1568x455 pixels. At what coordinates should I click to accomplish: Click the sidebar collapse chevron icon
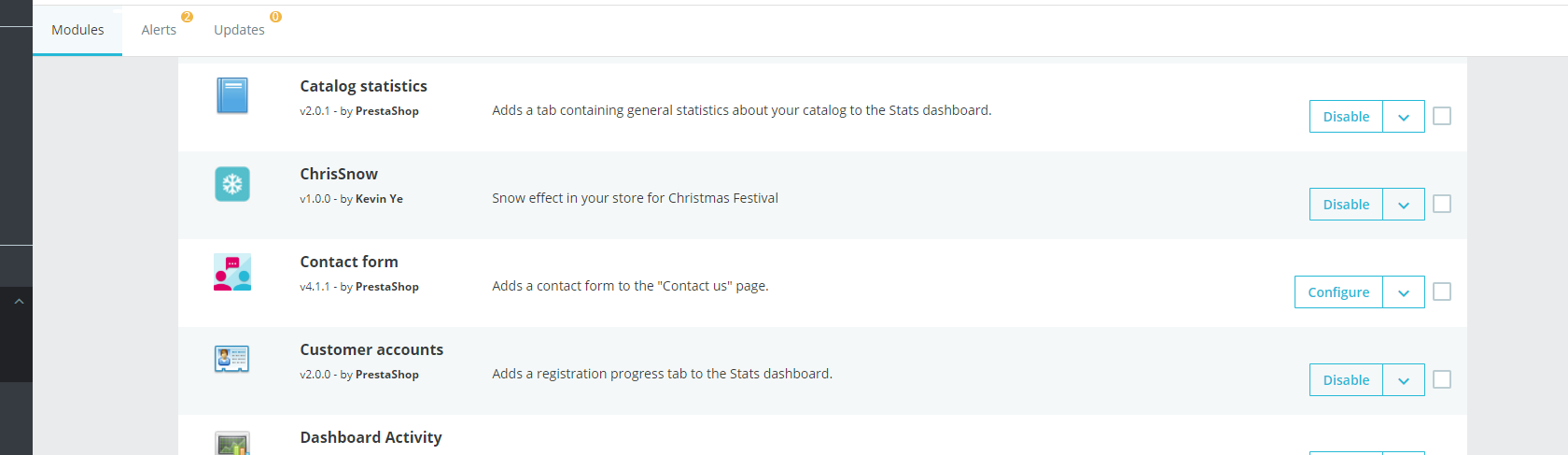point(19,301)
